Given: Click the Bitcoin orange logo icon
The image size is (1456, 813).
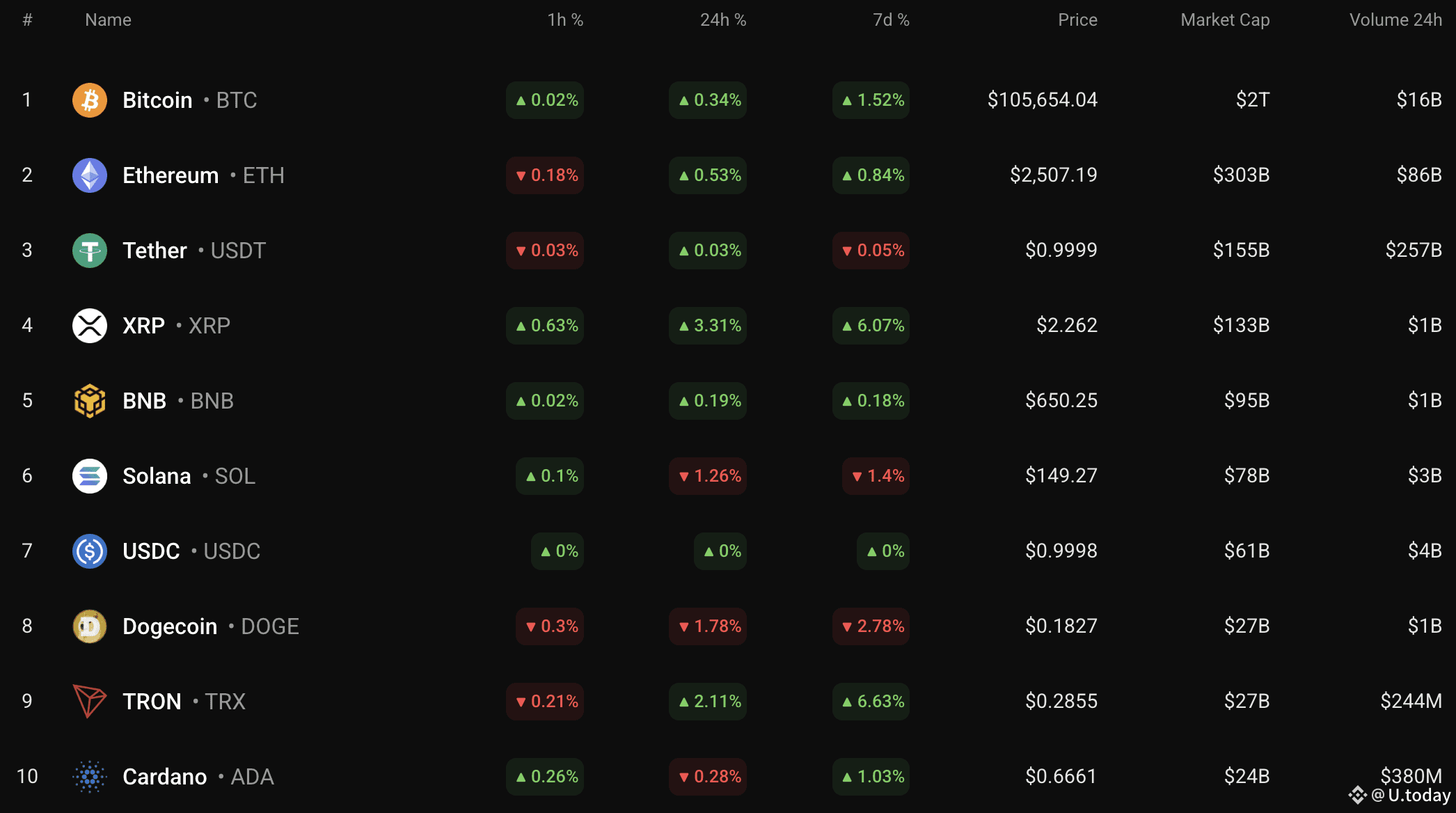Looking at the screenshot, I should point(90,100).
